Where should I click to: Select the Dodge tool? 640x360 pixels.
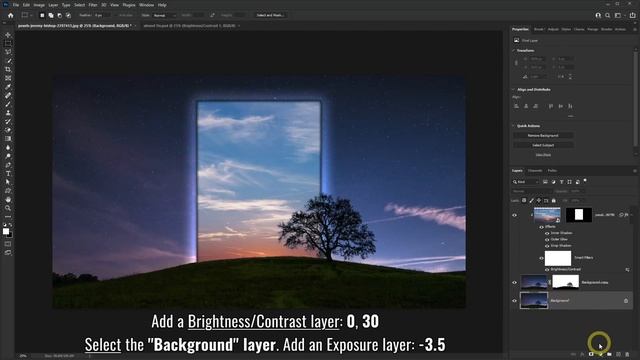tap(8, 156)
